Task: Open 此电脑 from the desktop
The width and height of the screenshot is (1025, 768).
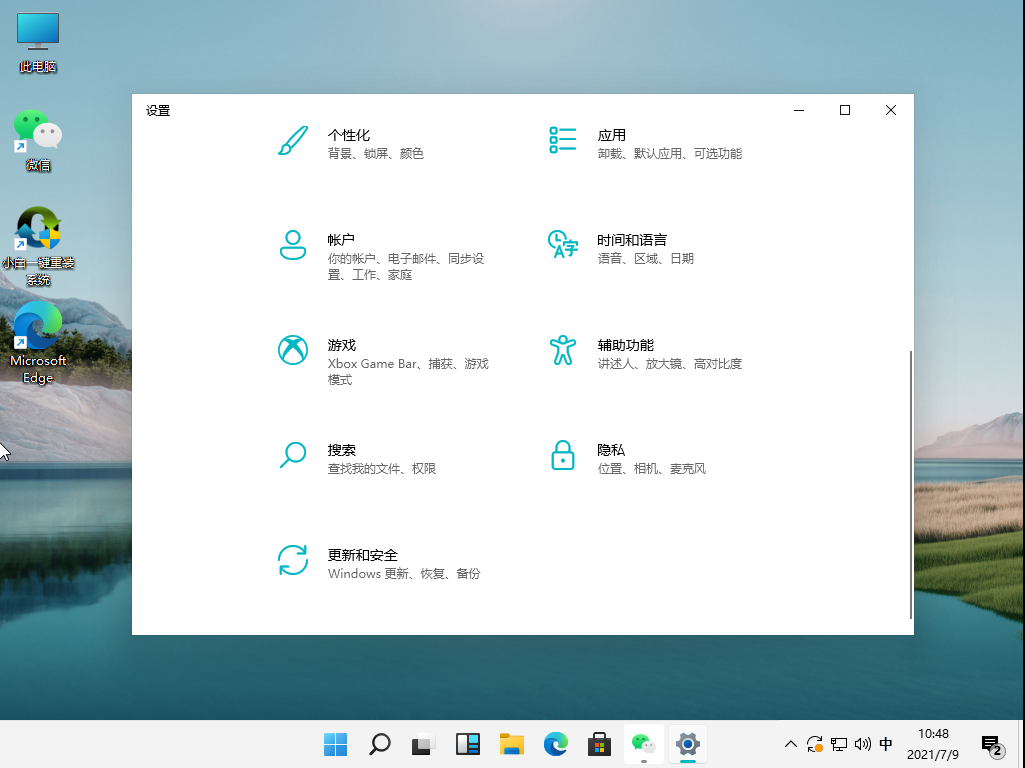Action: pos(37,38)
